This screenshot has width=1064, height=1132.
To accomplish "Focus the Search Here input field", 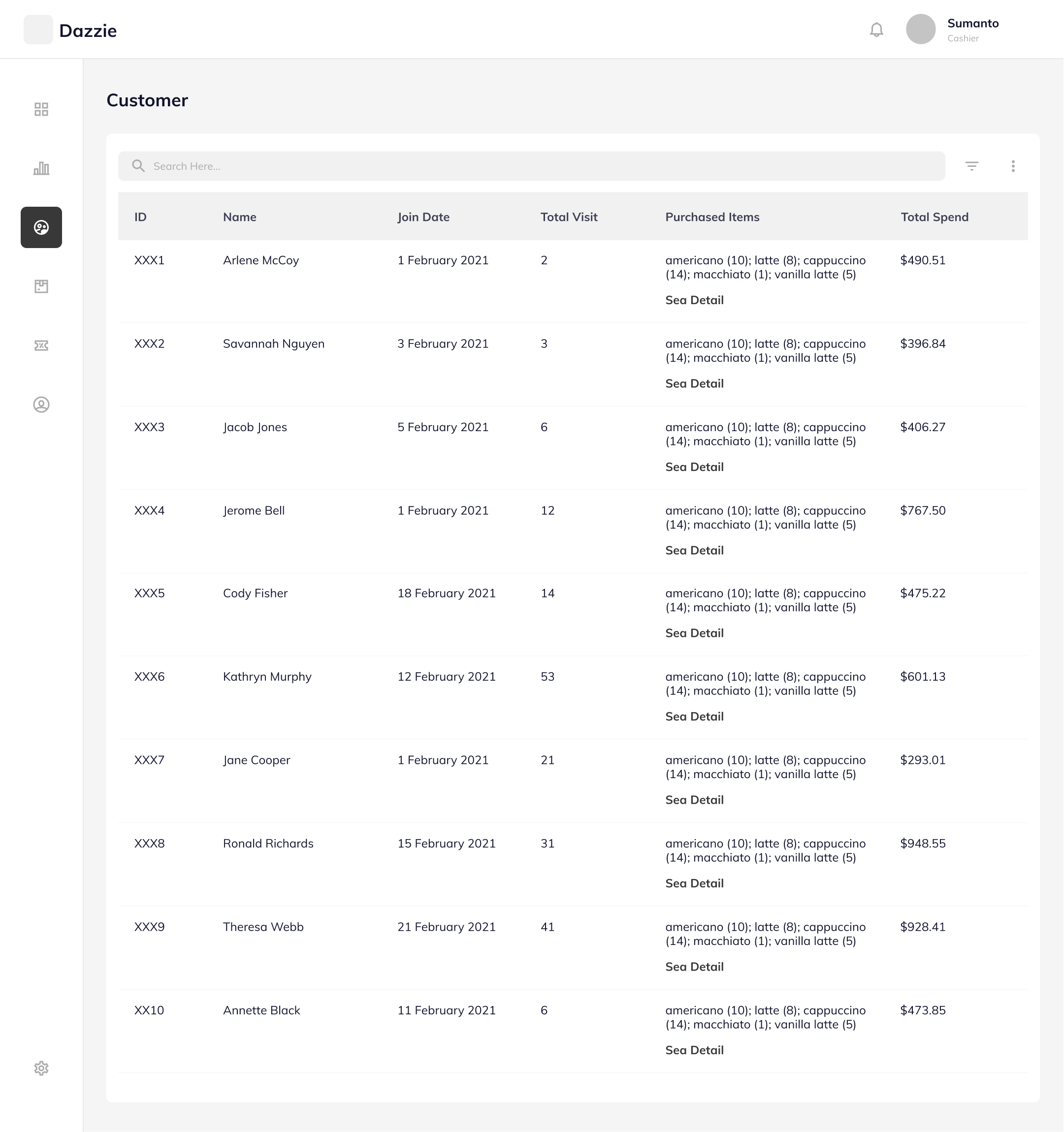I will (x=531, y=166).
